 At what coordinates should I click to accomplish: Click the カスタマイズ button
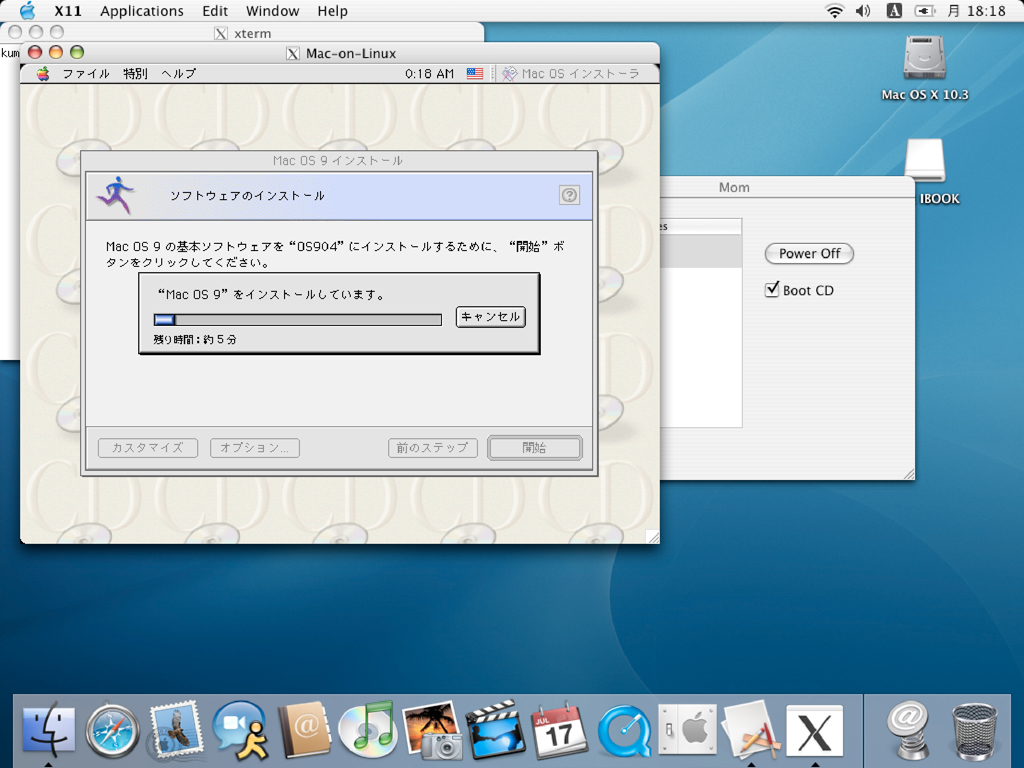pyautogui.click(x=148, y=447)
